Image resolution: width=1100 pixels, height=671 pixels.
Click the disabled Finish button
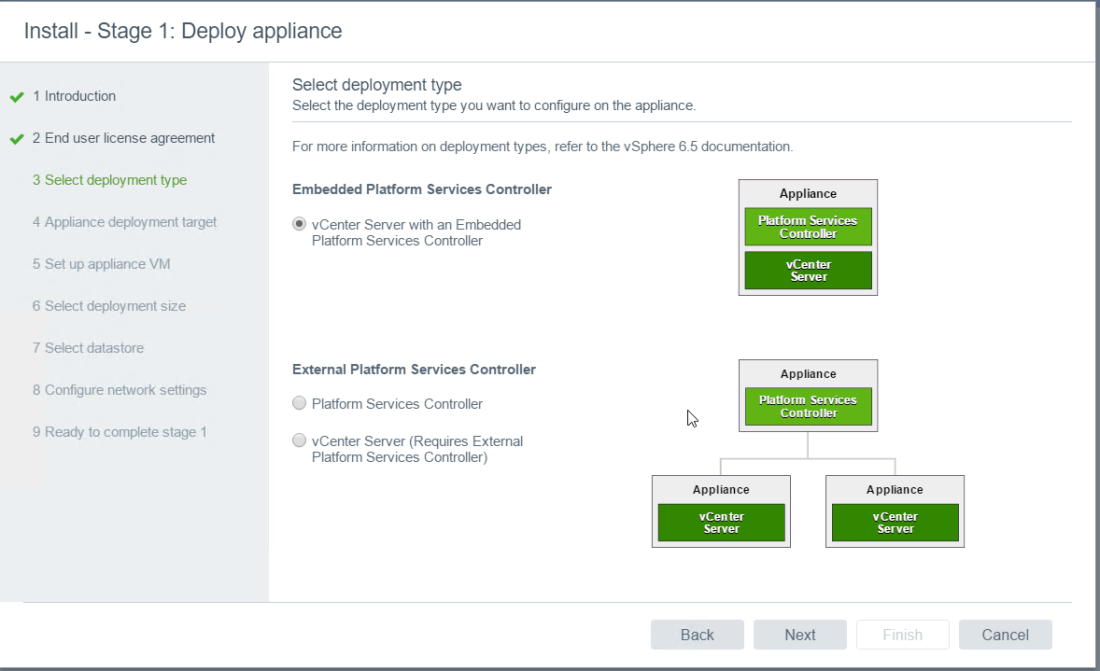[x=902, y=635]
